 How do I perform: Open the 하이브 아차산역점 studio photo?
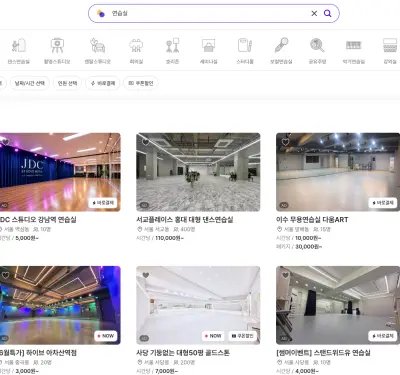pyautogui.click(x=60, y=305)
